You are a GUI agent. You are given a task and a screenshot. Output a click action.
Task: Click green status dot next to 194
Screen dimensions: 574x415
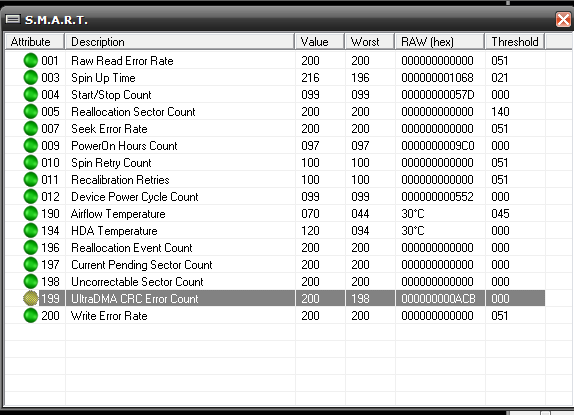31,231
